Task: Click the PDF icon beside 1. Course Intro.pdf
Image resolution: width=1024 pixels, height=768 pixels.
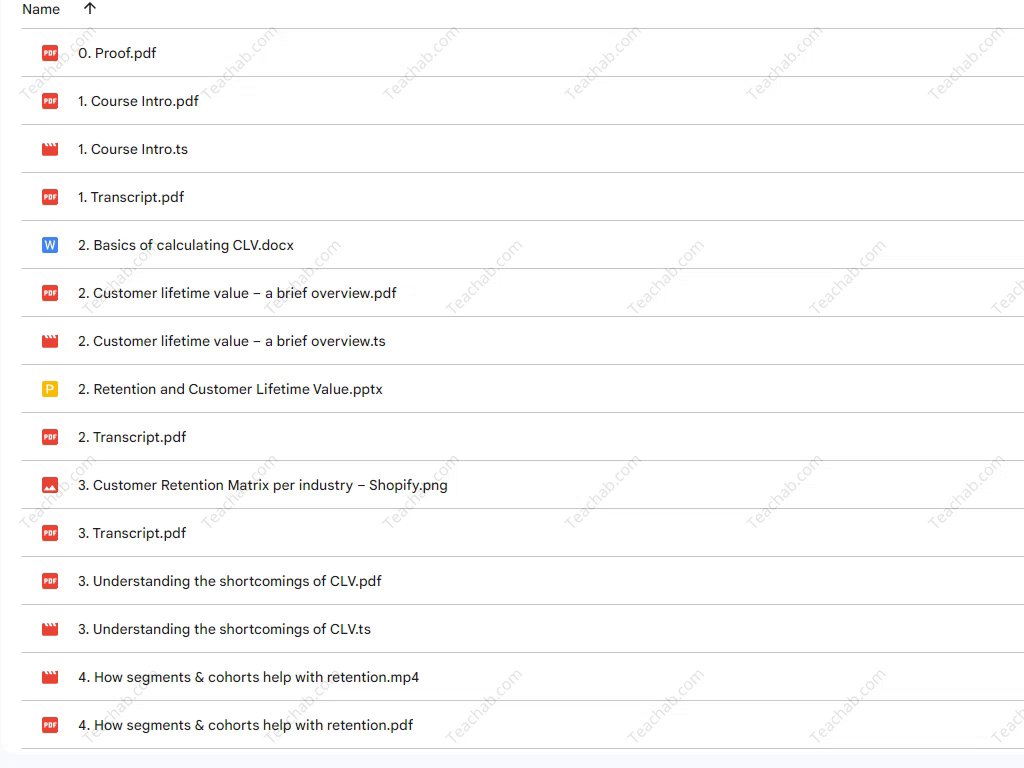Action: [50, 101]
